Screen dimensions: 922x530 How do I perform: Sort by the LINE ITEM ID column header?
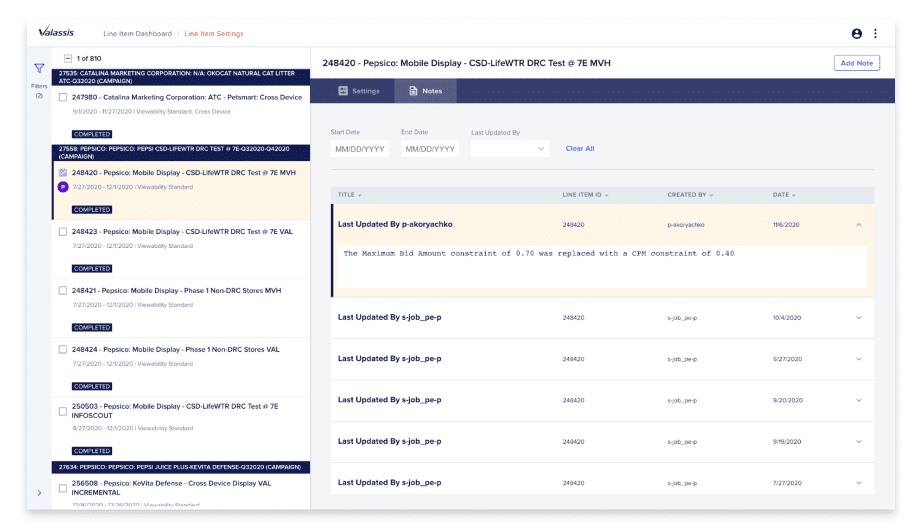[585, 195]
